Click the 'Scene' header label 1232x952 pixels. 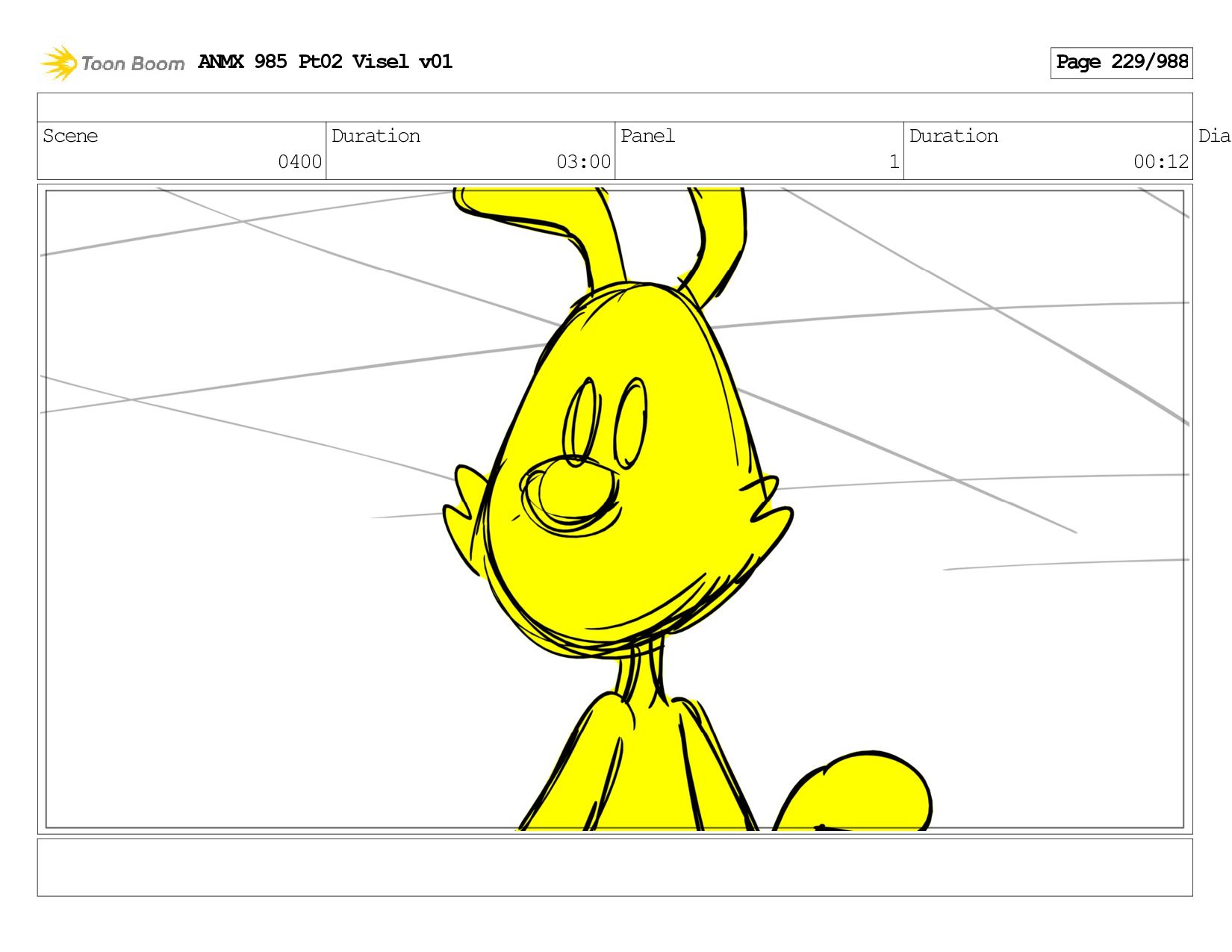point(70,136)
